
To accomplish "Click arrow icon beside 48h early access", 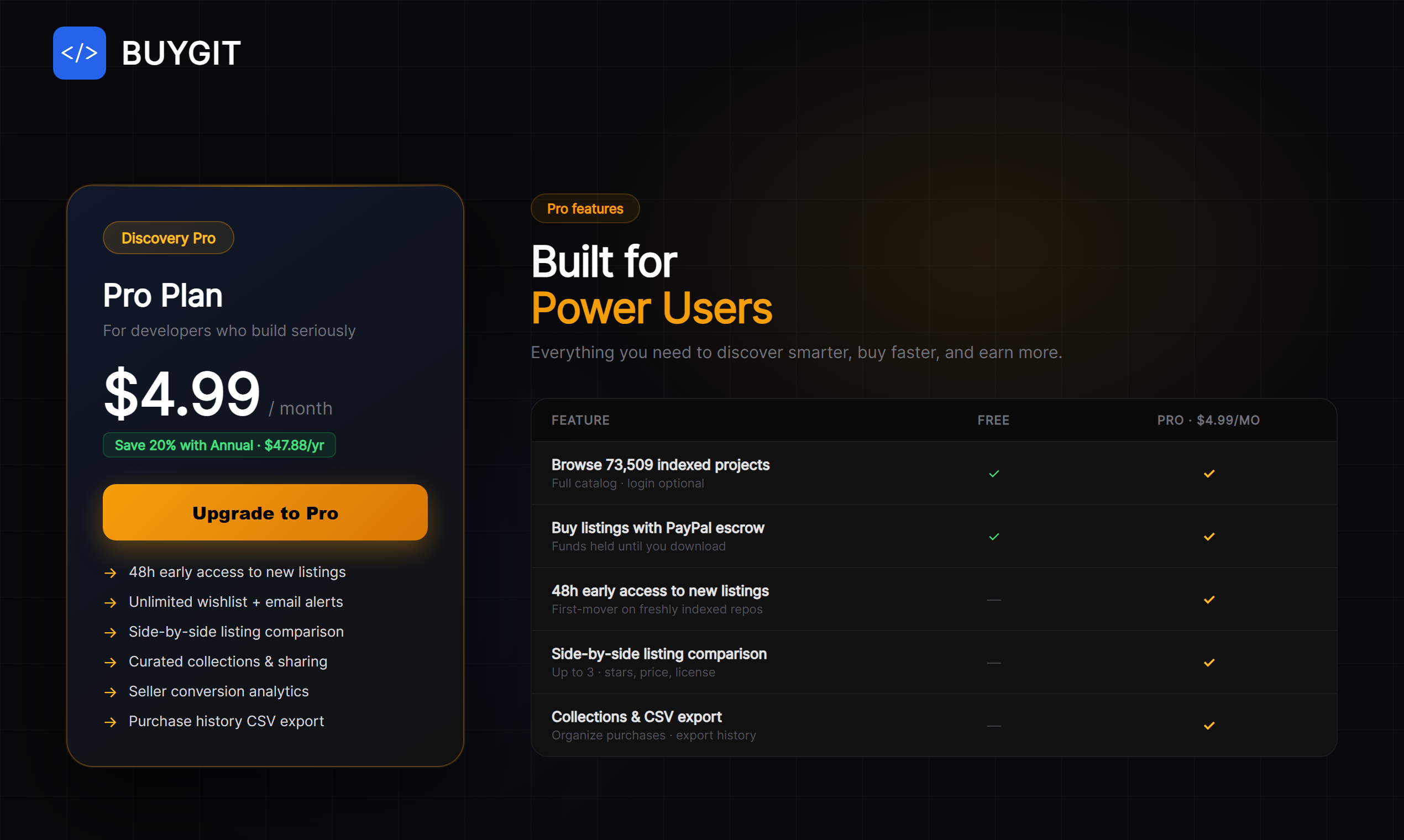I will [x=111, y=573].
